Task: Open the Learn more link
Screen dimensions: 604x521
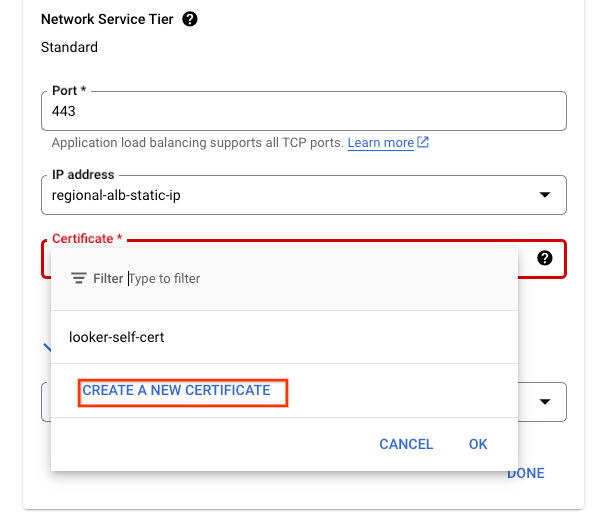Action: pos(381,143)
